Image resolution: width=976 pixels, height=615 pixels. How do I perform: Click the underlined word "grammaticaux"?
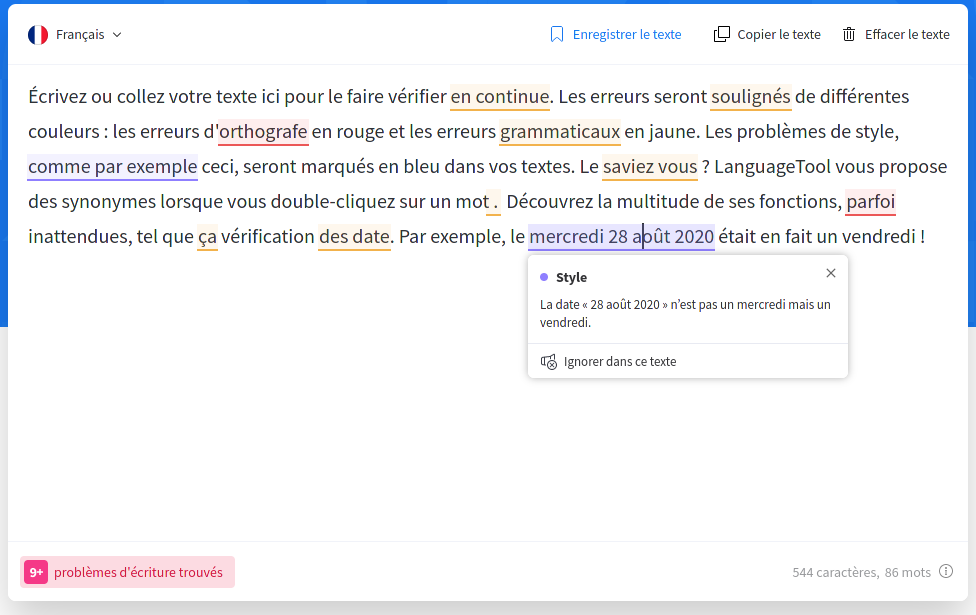[x=560, y=131]
